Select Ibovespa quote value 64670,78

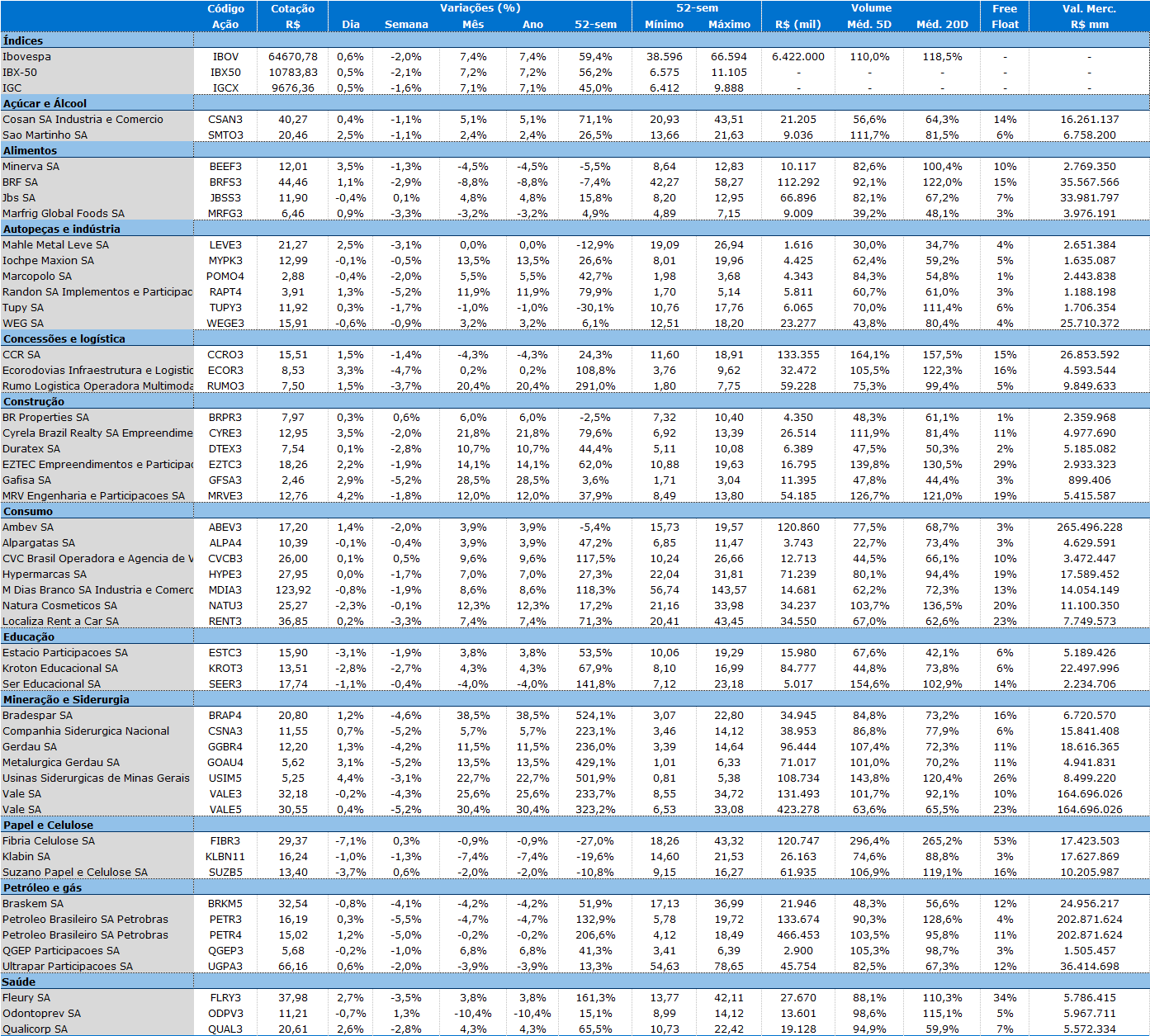pos(293,57)
